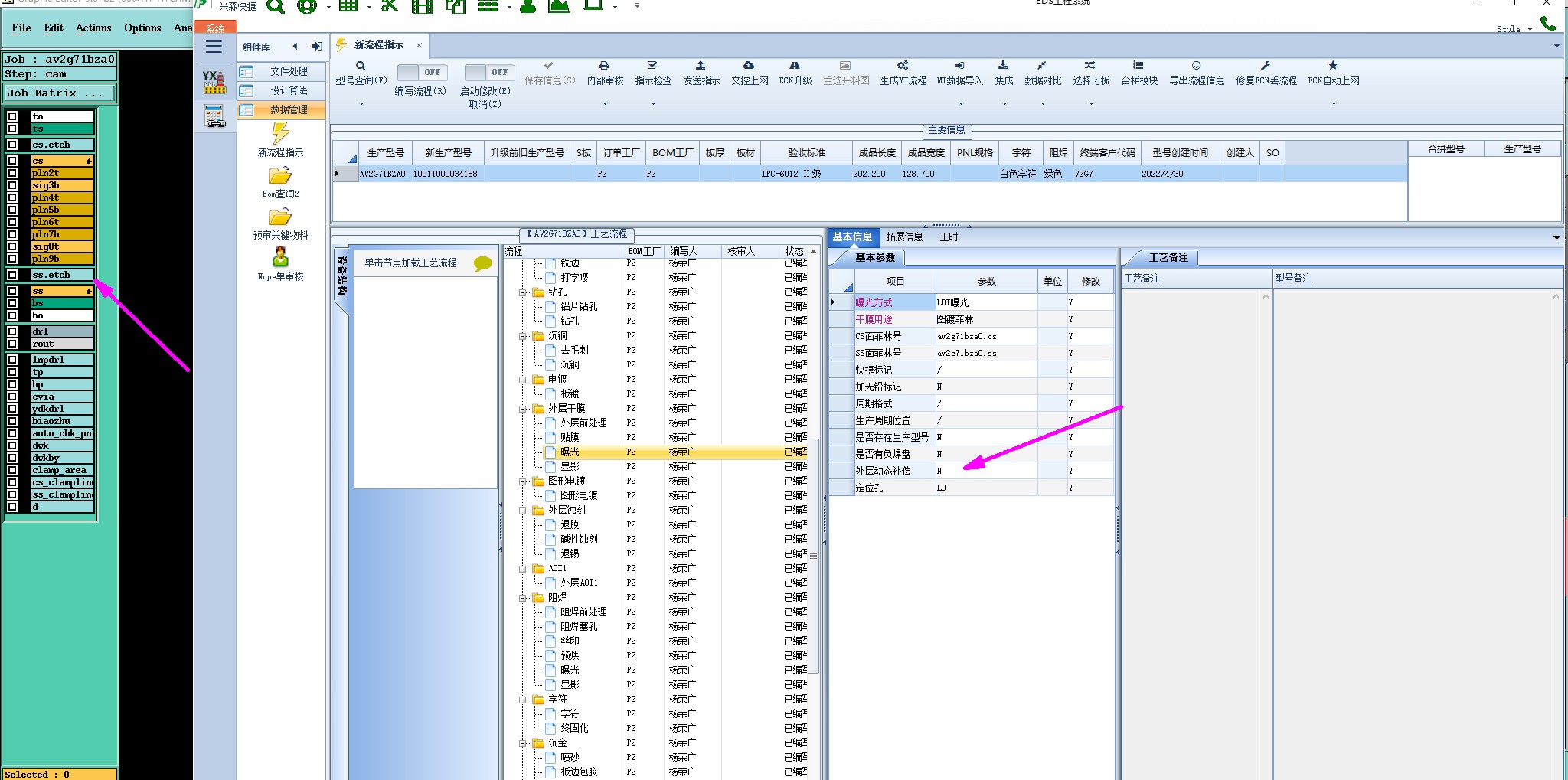This screenshot has width=1568, height=780.
Task: Click the MI数据导入 import icon
Action: click(959, 66)
